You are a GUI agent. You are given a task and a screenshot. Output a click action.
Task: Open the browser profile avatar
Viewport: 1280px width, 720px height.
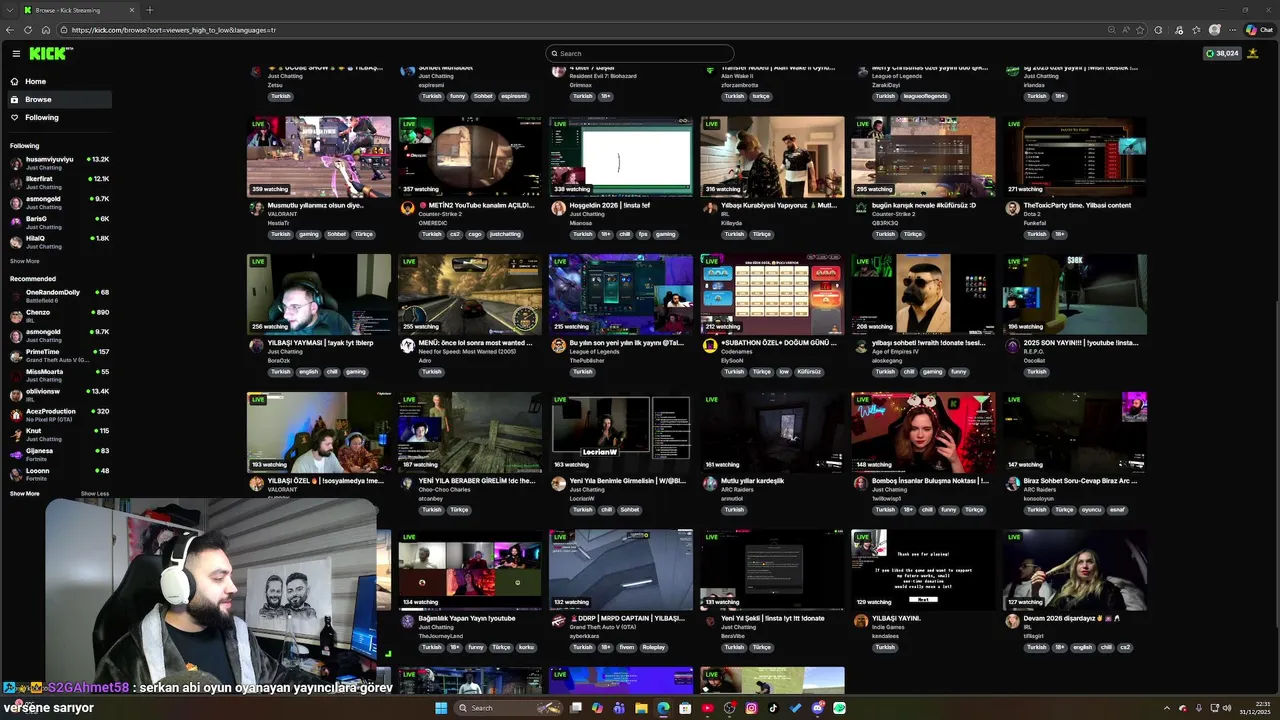[1215, 30]
